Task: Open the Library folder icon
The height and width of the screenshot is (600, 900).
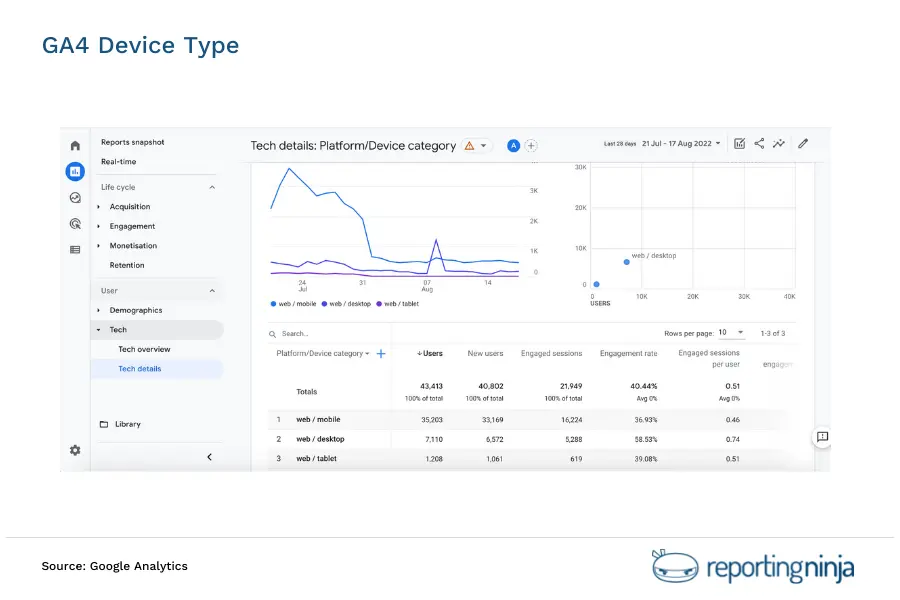Action: (x=104, y=424)
